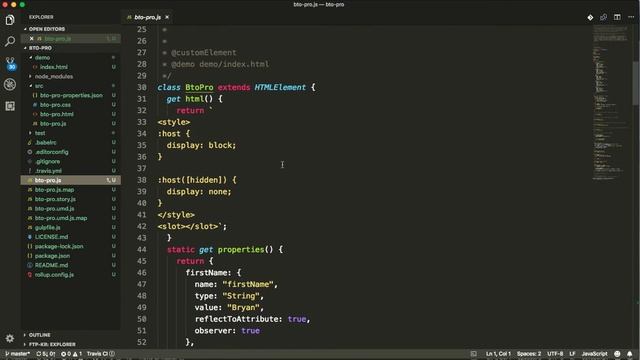Click line number 44 in gutter
640x360 pixels.
click(x=142, y=249)
